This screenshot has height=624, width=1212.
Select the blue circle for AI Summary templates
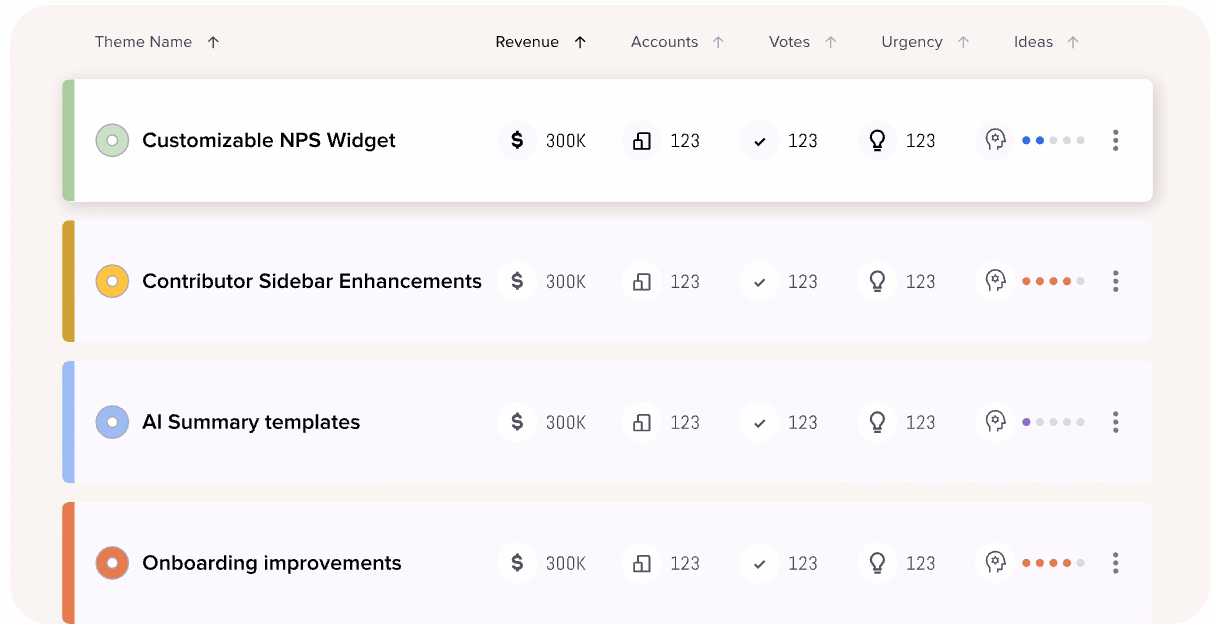point(112,422)
